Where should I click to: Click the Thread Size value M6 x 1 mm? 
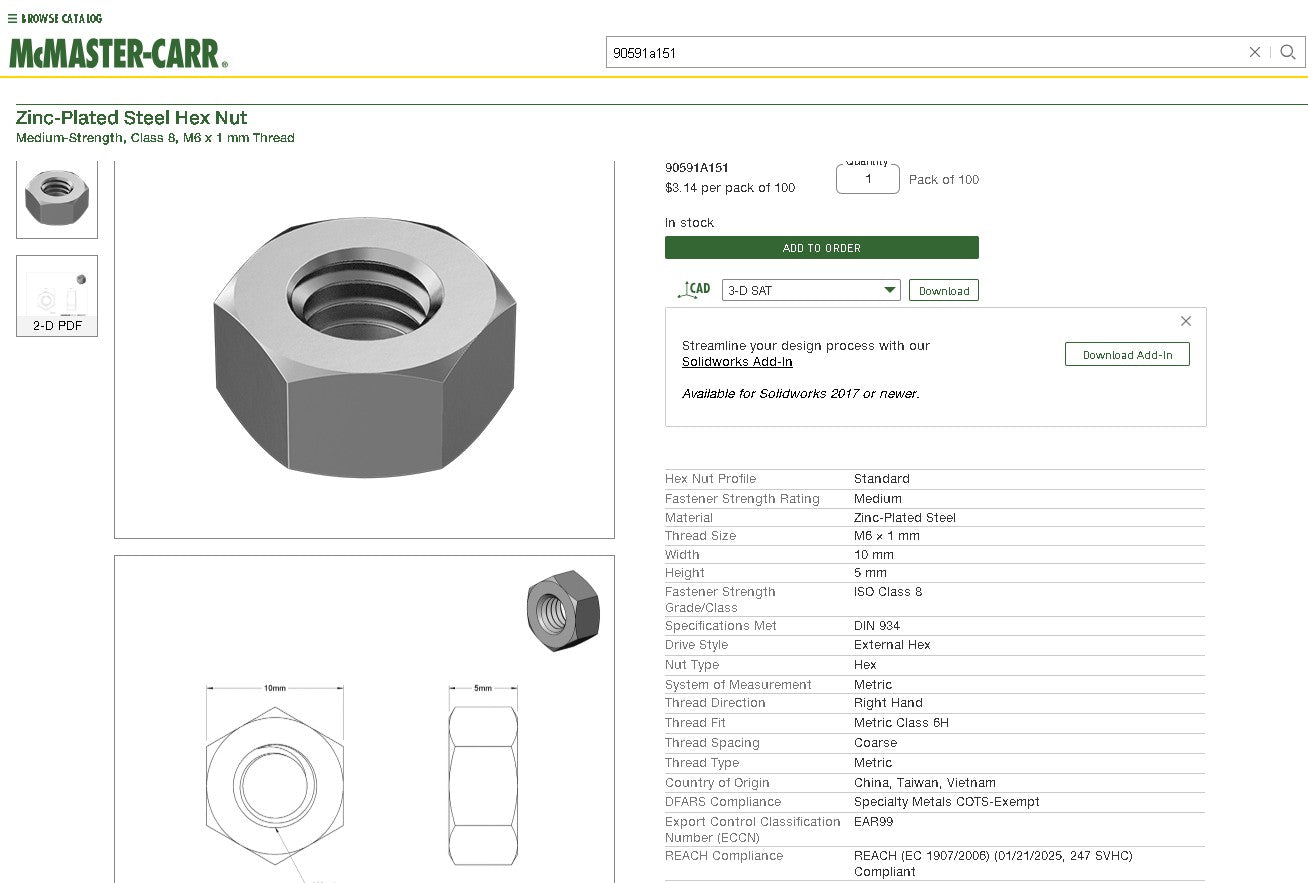point(886,536)
